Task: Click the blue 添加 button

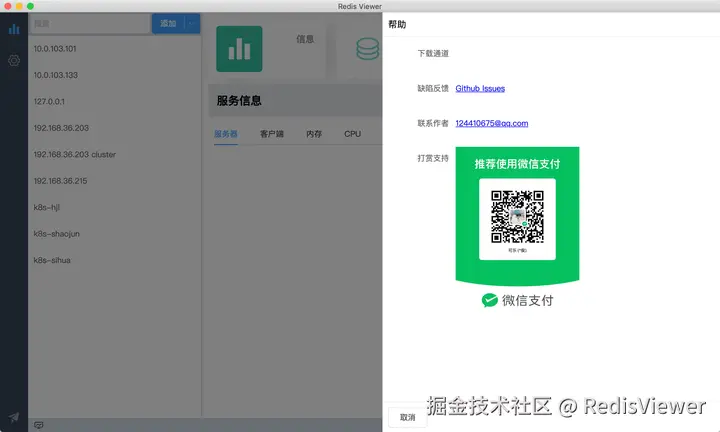Action: coord(168,23)
